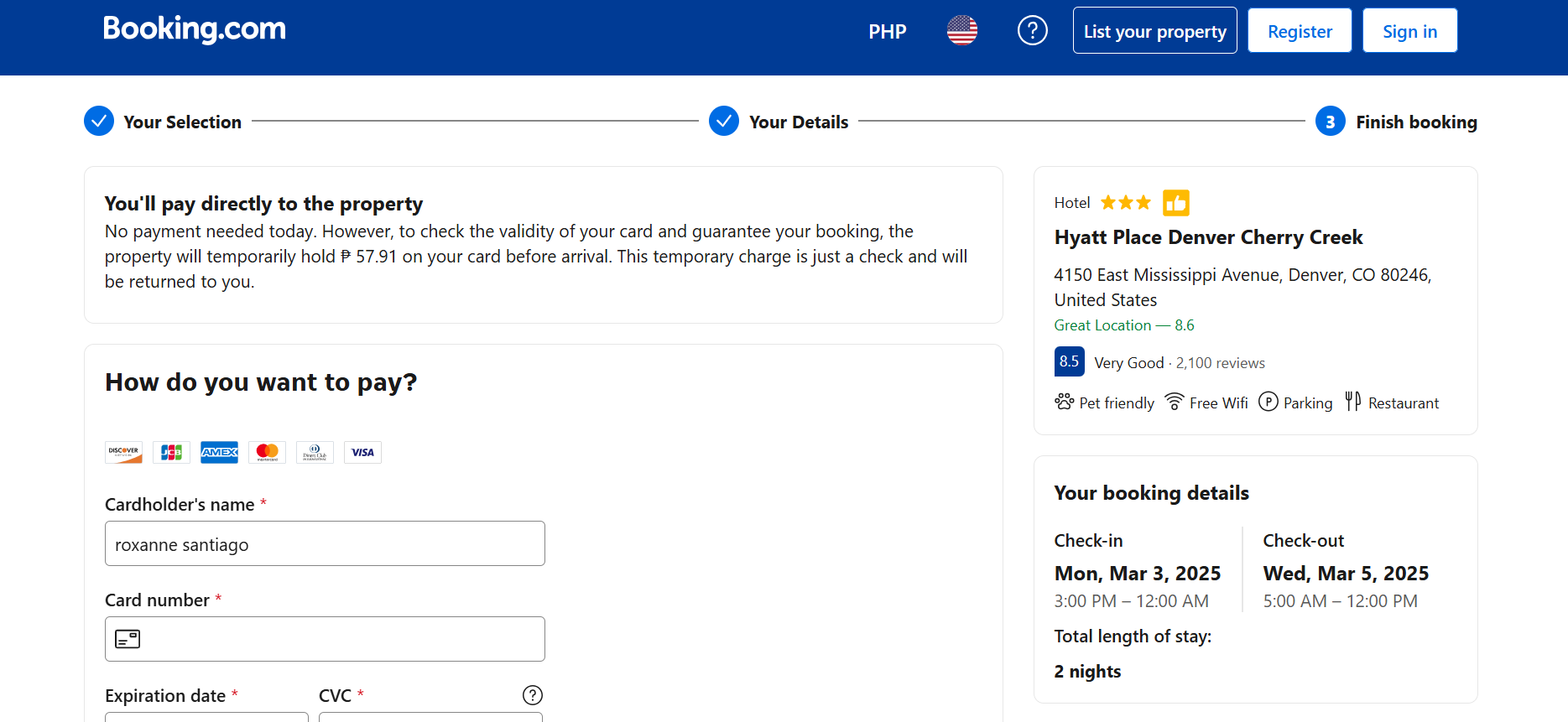Click the Register button
The width and height of the screenshot is (1568, 722).
click(x=1300, y=31)
